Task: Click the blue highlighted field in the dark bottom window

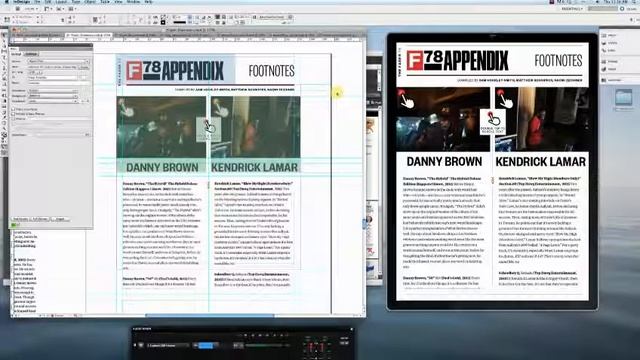Action: [x=206, y=345]
